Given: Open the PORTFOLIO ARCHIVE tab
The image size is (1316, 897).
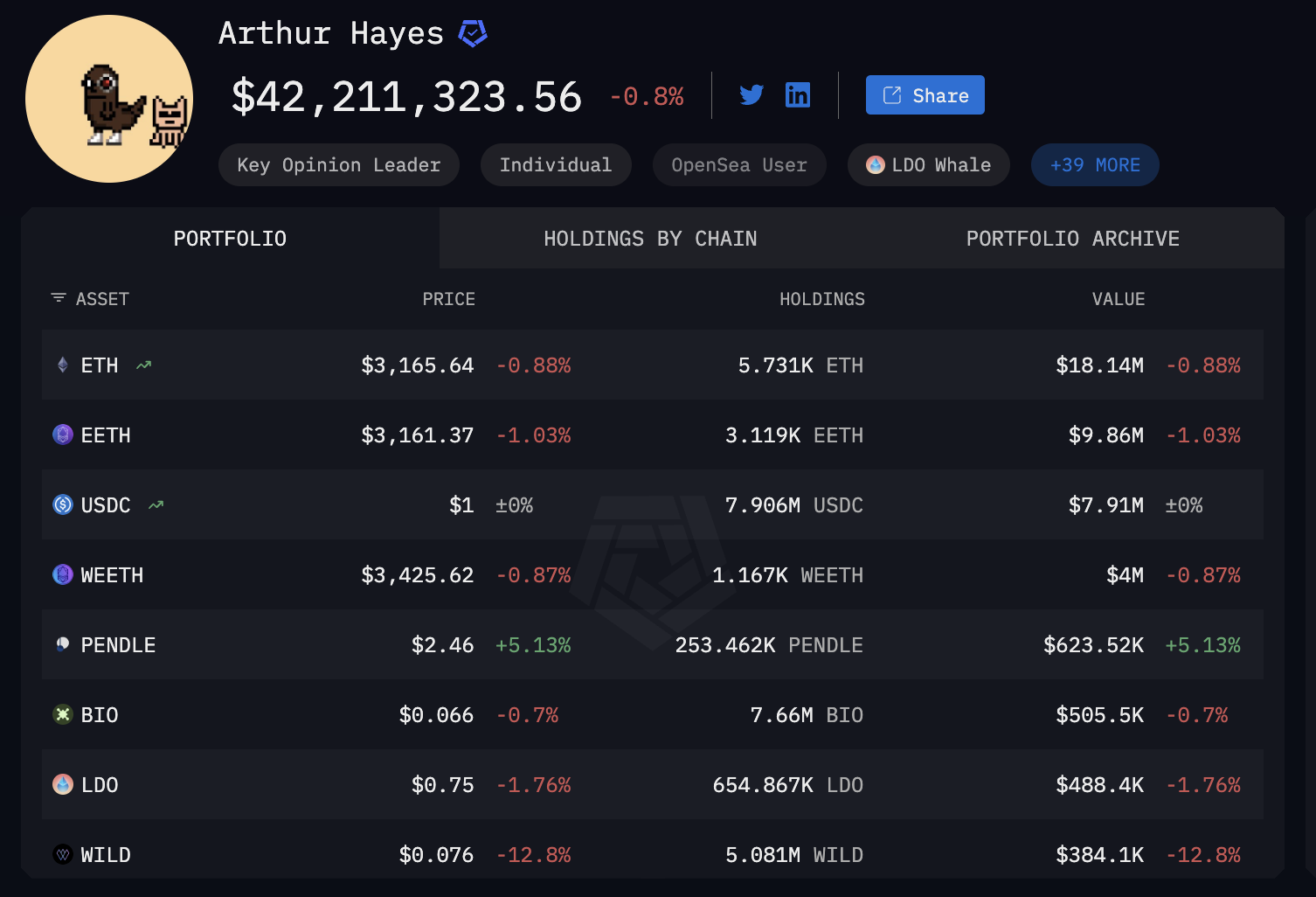Looking at the screenshot, I should click(x=1072, y=238).
